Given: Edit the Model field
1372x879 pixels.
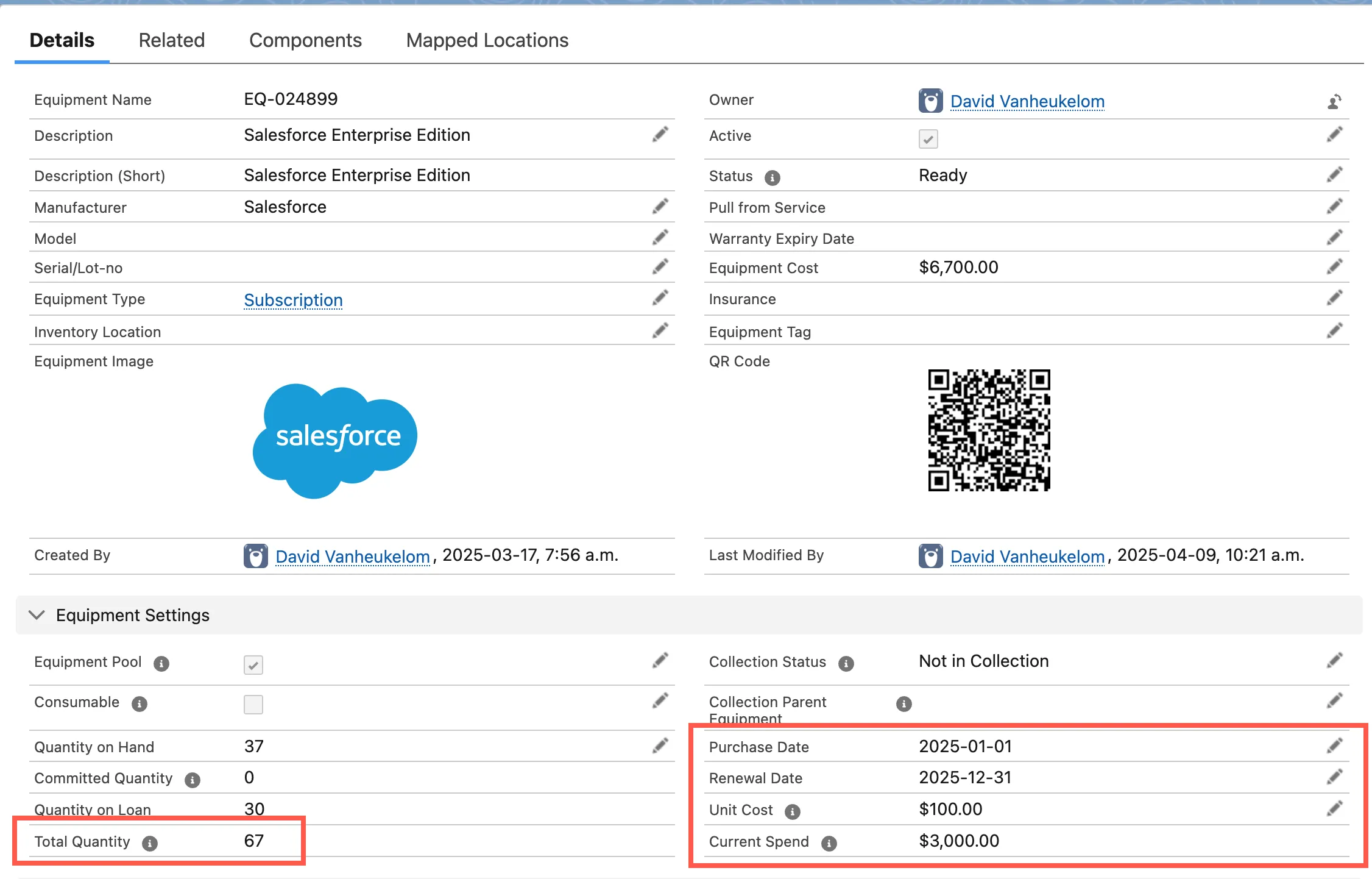Looking at the screenshot, I should tap(660, 238).
